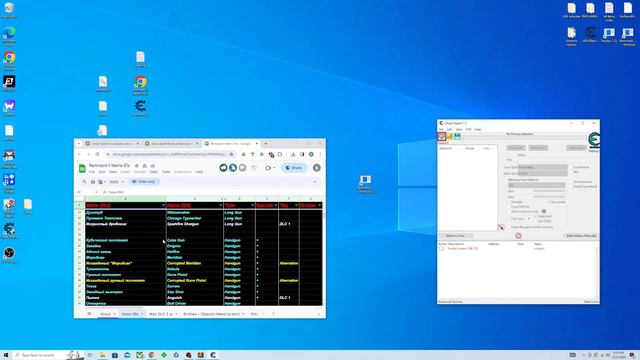This screenshot has height=360, width=640.
Task: Click the red clear list icon in Cheat Engine
Action: [518, 236]
